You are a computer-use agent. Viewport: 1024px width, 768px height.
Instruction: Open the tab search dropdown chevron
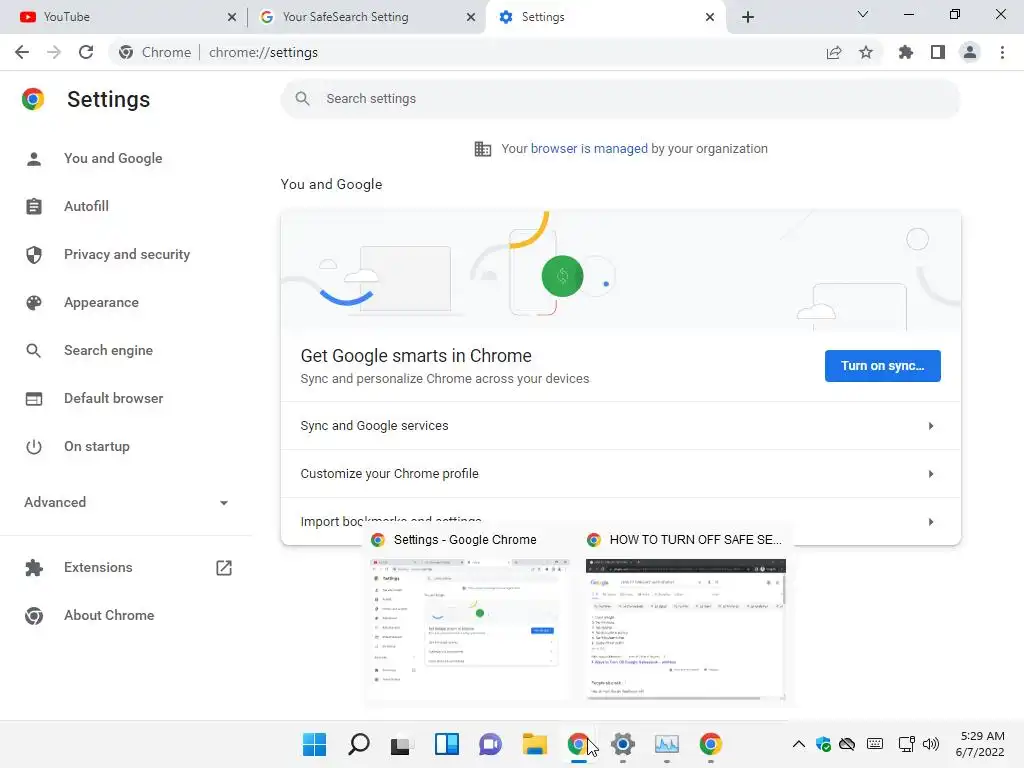(863, 14)
